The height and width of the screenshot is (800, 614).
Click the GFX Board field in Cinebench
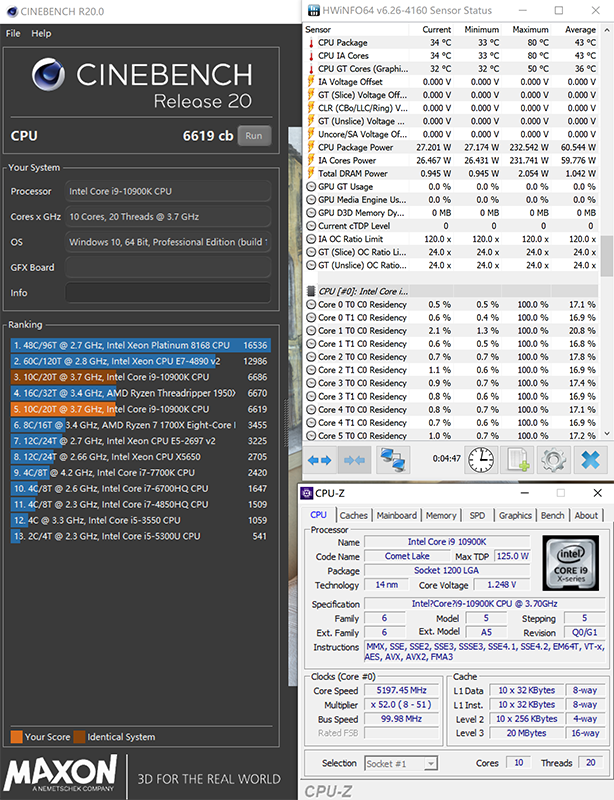(x=168, y=267)
